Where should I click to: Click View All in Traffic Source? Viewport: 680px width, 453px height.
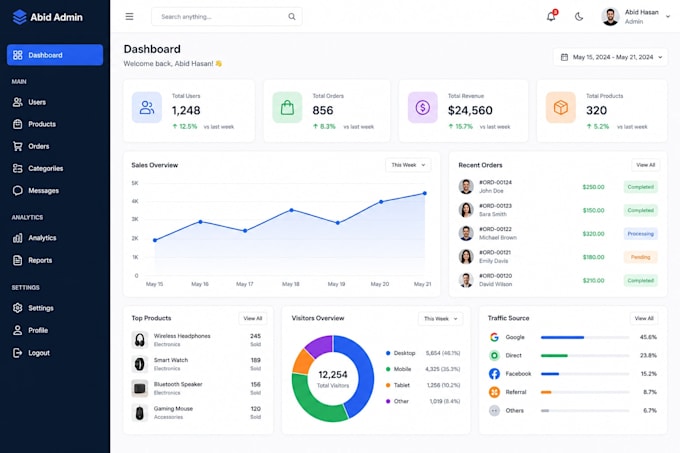[644, 318]
